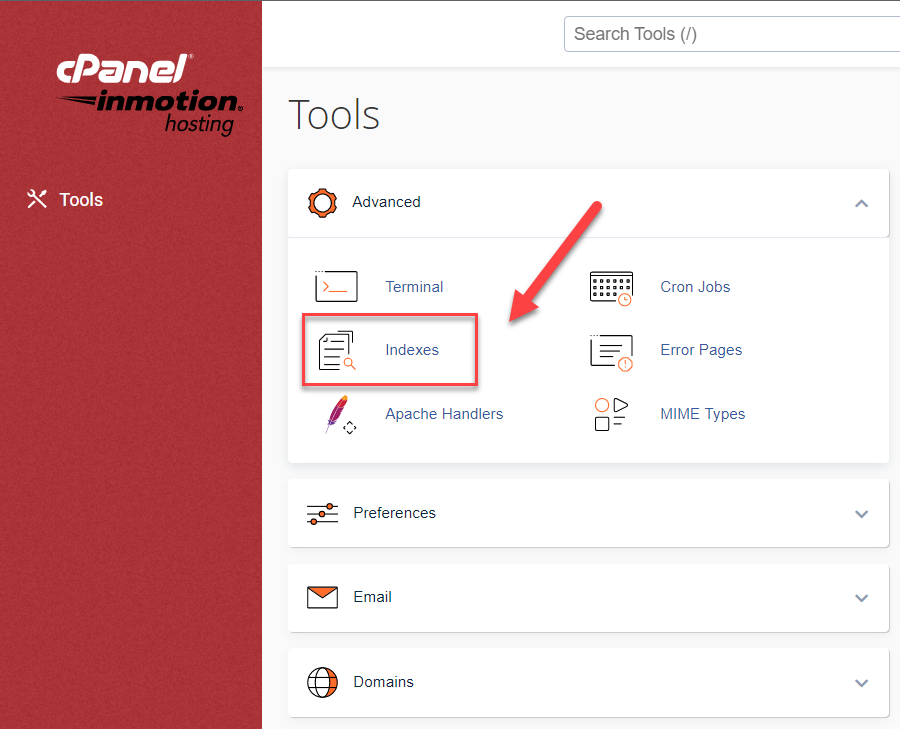Collapse the Advanced section chevron
Viewport: 900px width, 729px height.
click(x=861, y=203)
